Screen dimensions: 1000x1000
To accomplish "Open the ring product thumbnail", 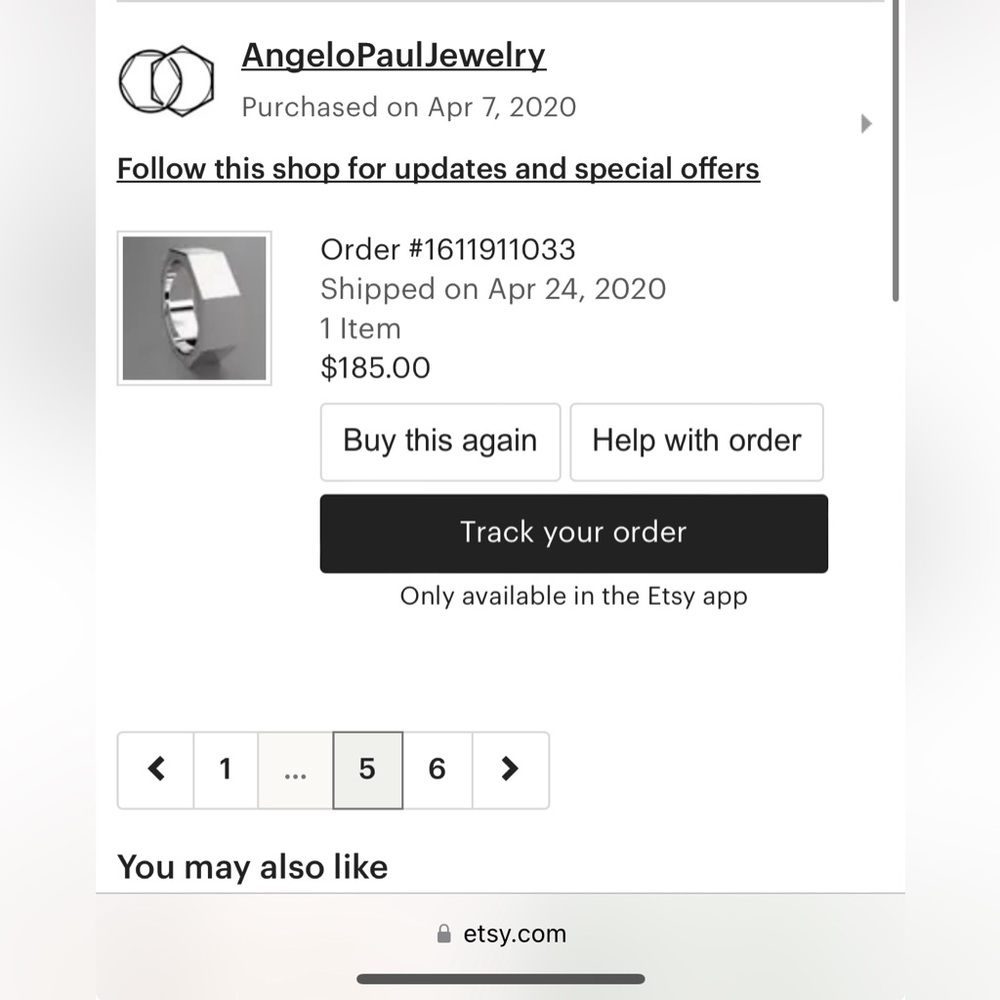I will (194, 308).
